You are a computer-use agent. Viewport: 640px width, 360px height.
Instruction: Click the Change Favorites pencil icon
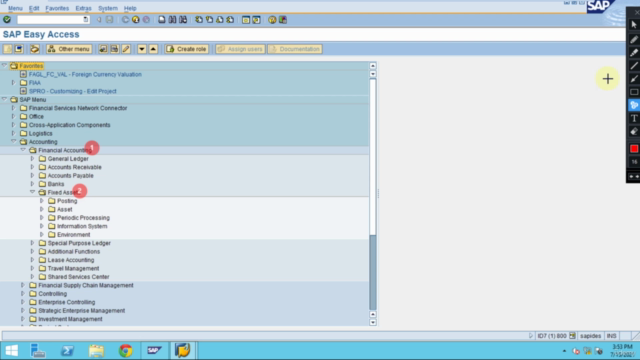(x=126, y=49)
